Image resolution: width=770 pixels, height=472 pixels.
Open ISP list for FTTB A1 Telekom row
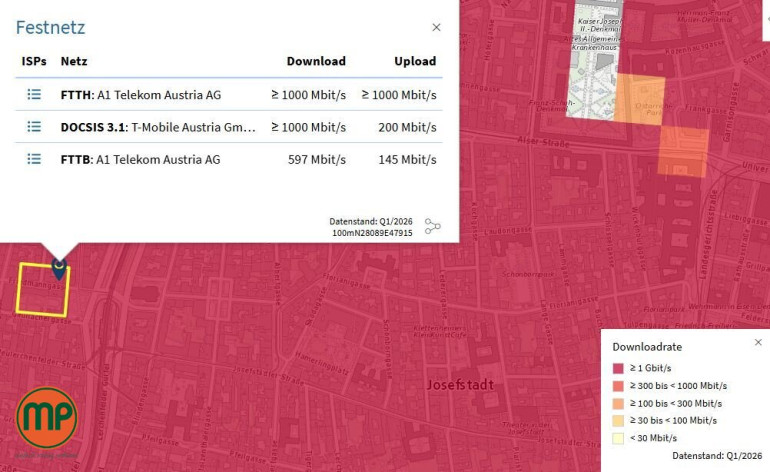[x=34, y=159]
